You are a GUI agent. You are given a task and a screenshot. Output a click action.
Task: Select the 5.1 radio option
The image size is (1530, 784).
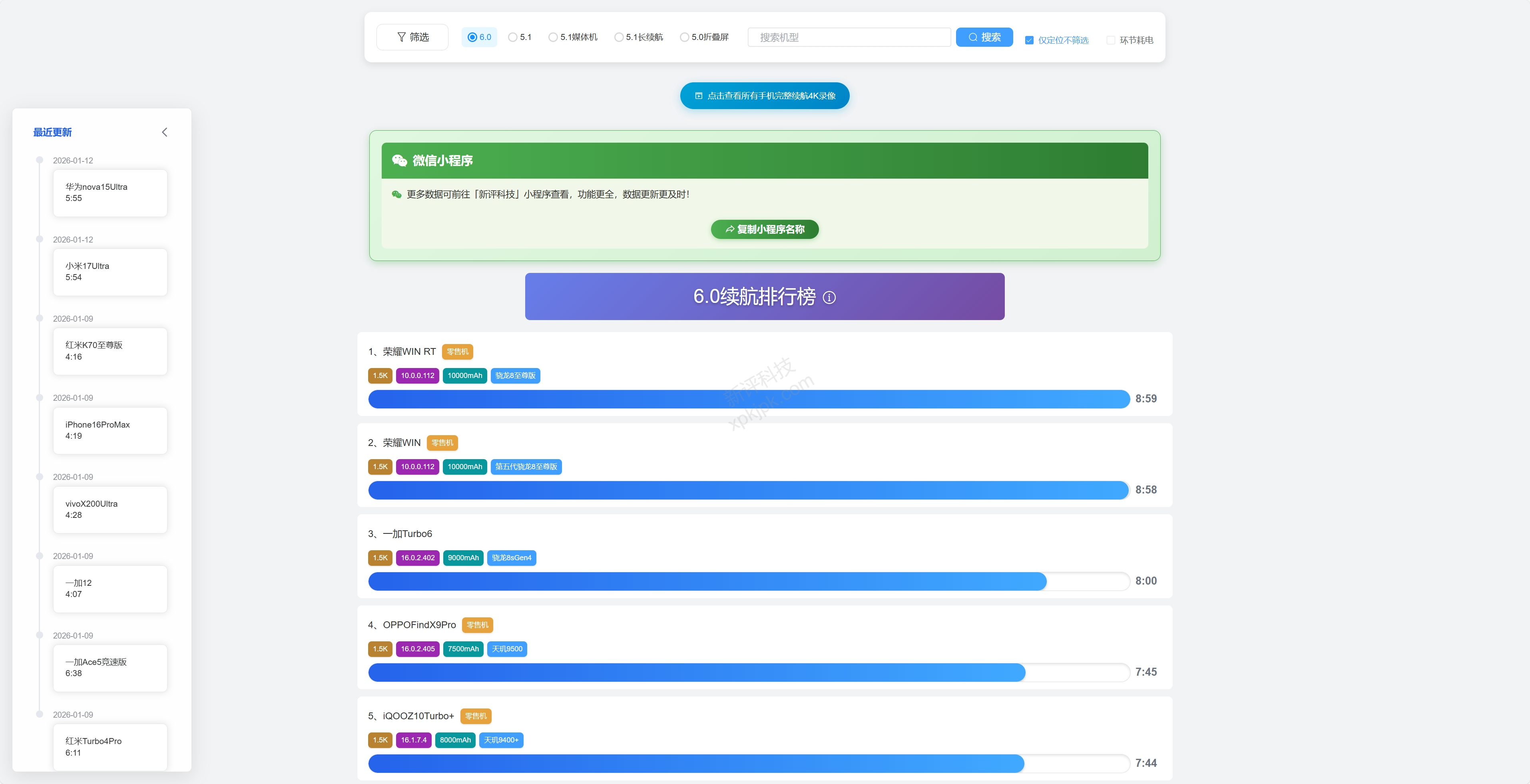[512, 37]
